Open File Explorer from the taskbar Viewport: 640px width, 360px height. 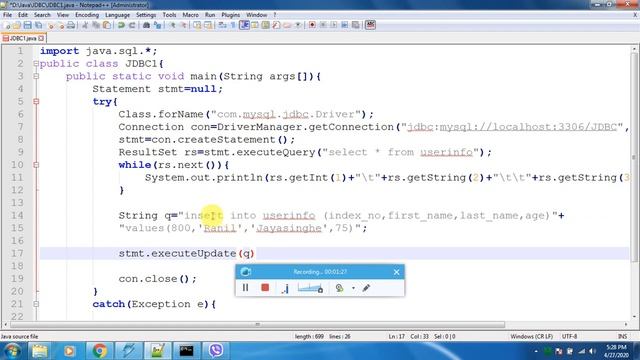pyautogui.click(x=40, y=351)
